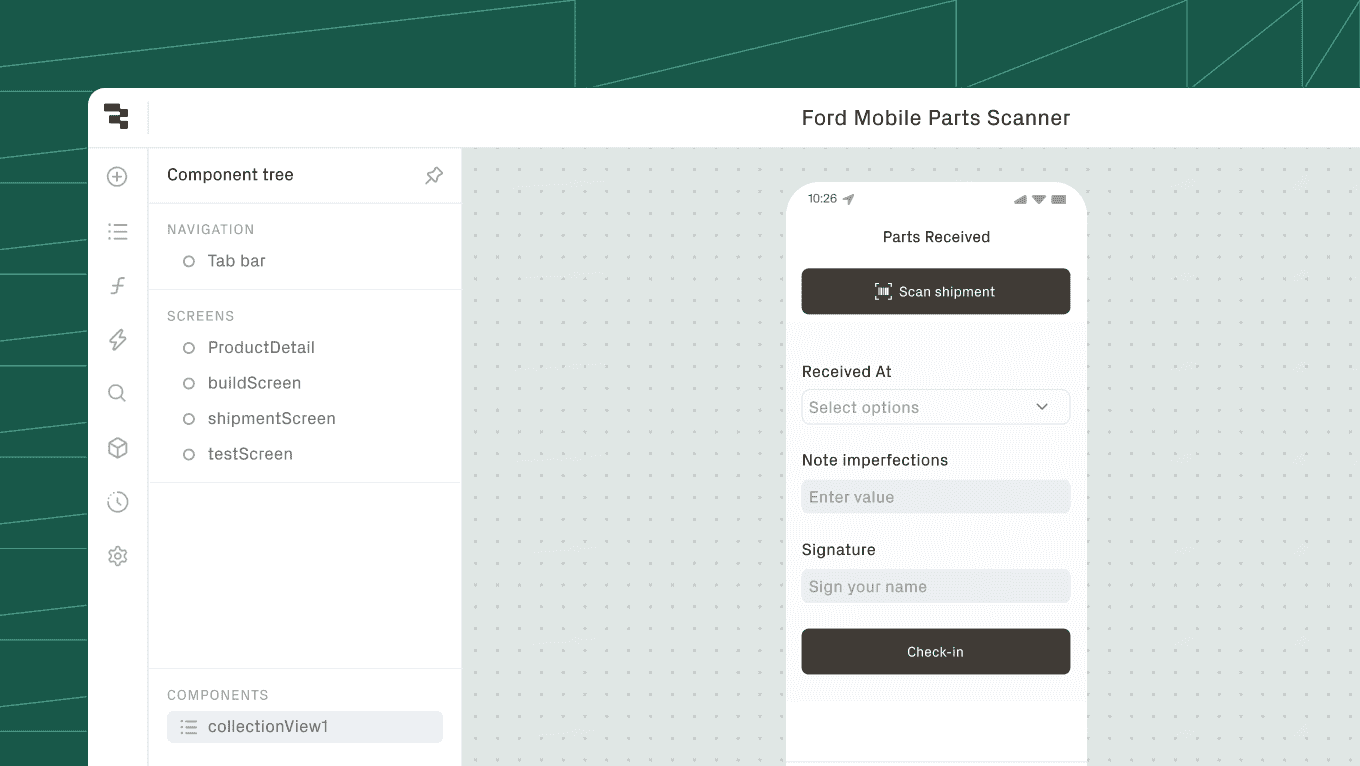Expand the collectionView1 component entry

pyautogui.click(x=188, y=727)
